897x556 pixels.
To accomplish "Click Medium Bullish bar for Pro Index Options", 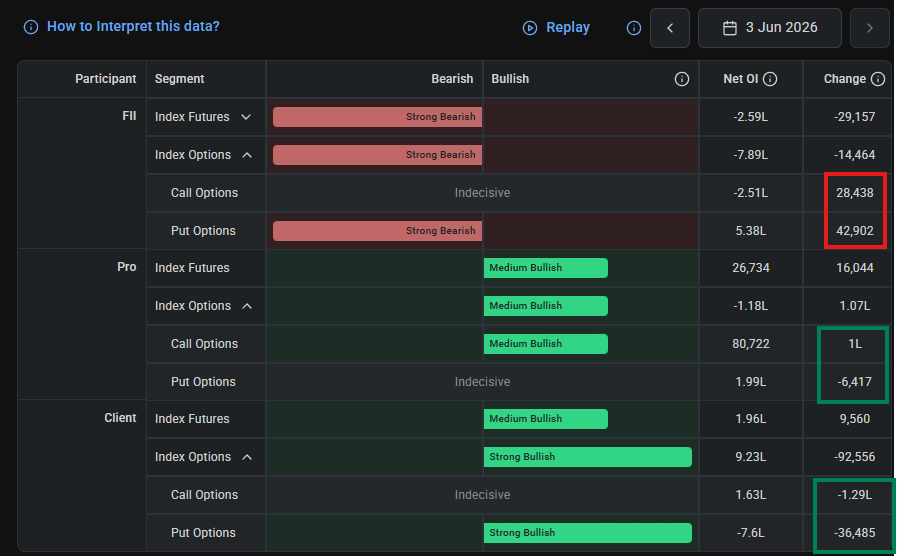I will tap(546, 306).
